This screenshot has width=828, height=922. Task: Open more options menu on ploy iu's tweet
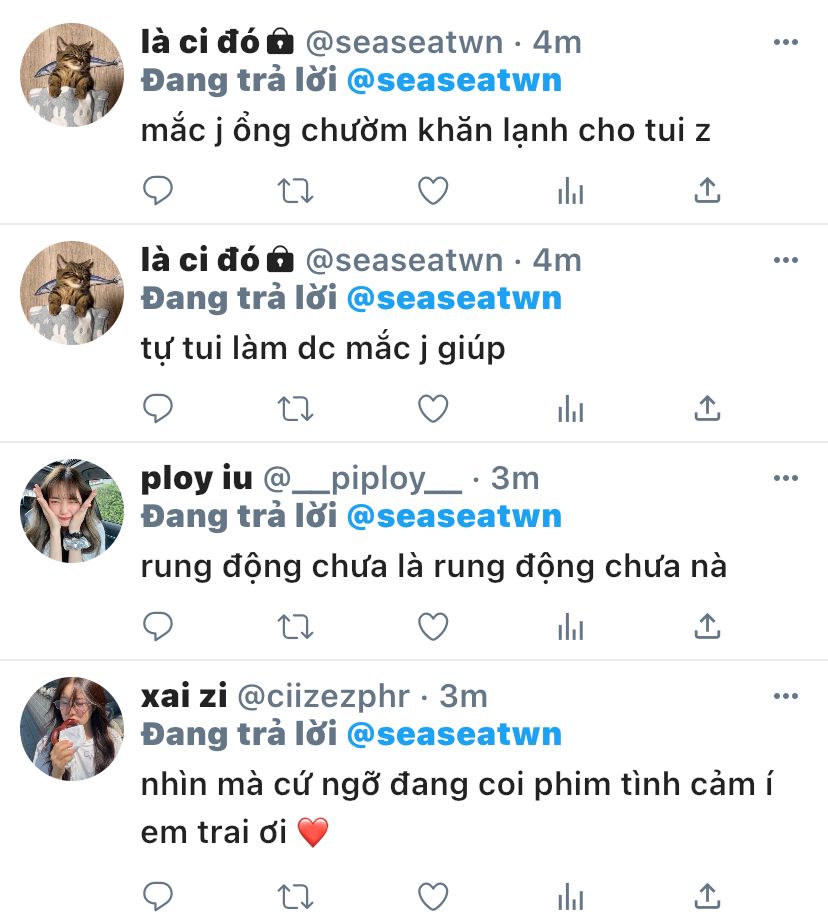point(786,477)
